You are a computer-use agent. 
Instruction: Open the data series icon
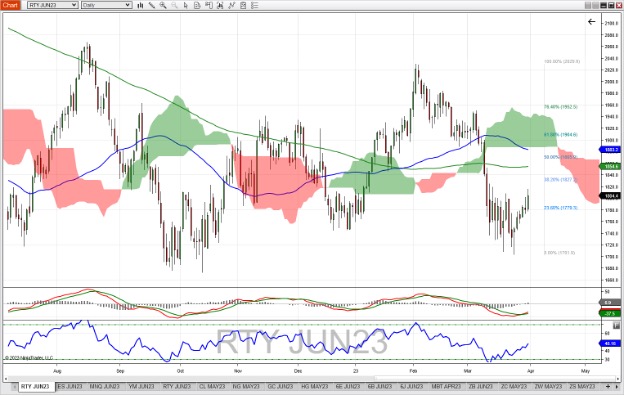(220, 5)
